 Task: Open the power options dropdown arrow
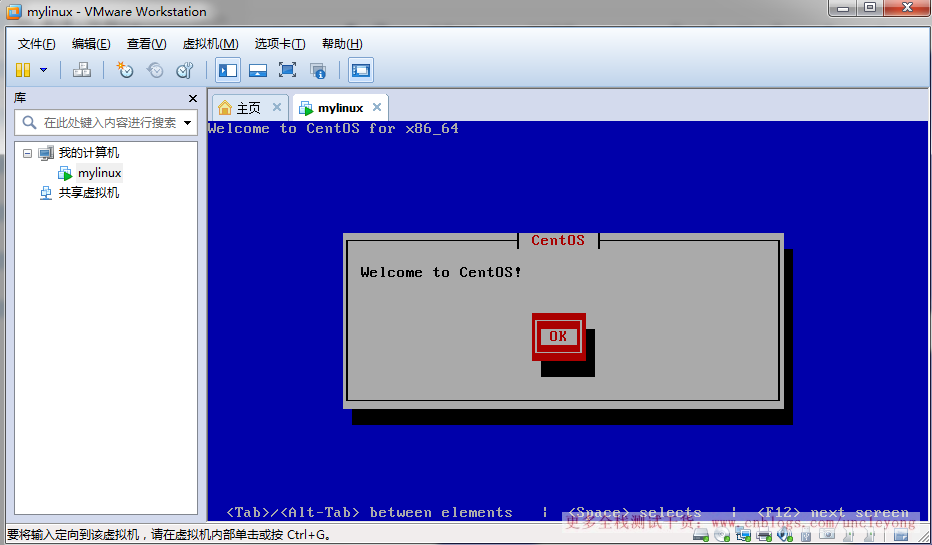coord(43,70)
